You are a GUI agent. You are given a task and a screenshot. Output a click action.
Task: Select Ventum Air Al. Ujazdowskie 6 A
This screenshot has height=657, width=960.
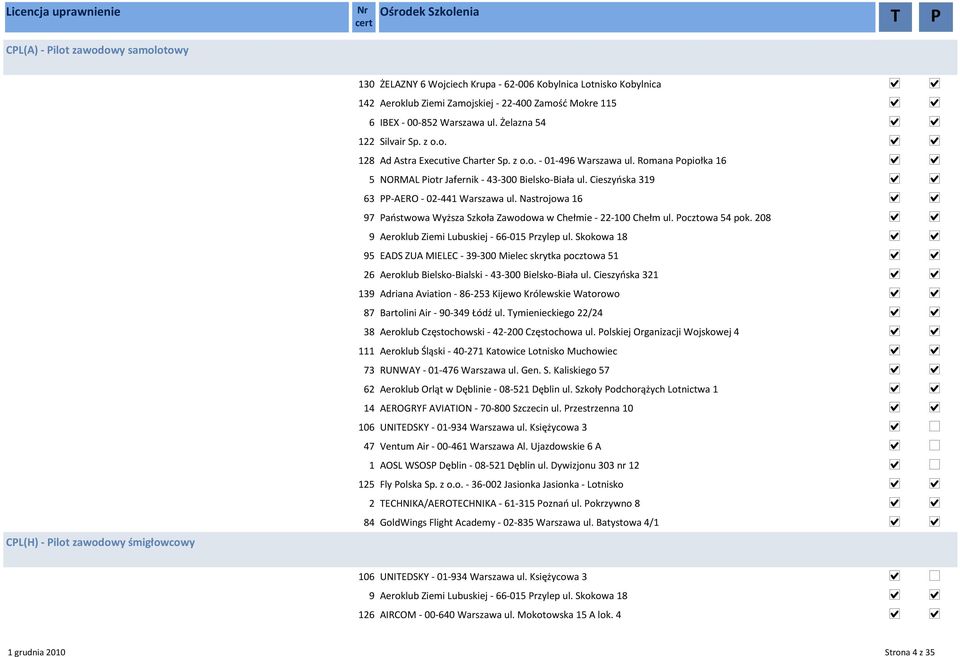(x=490, y=446)
